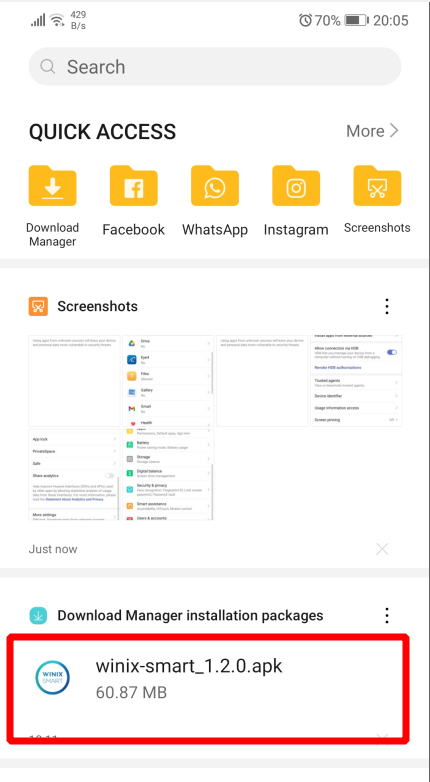
Task: Open the Screenshots section title
Action: 97,306
